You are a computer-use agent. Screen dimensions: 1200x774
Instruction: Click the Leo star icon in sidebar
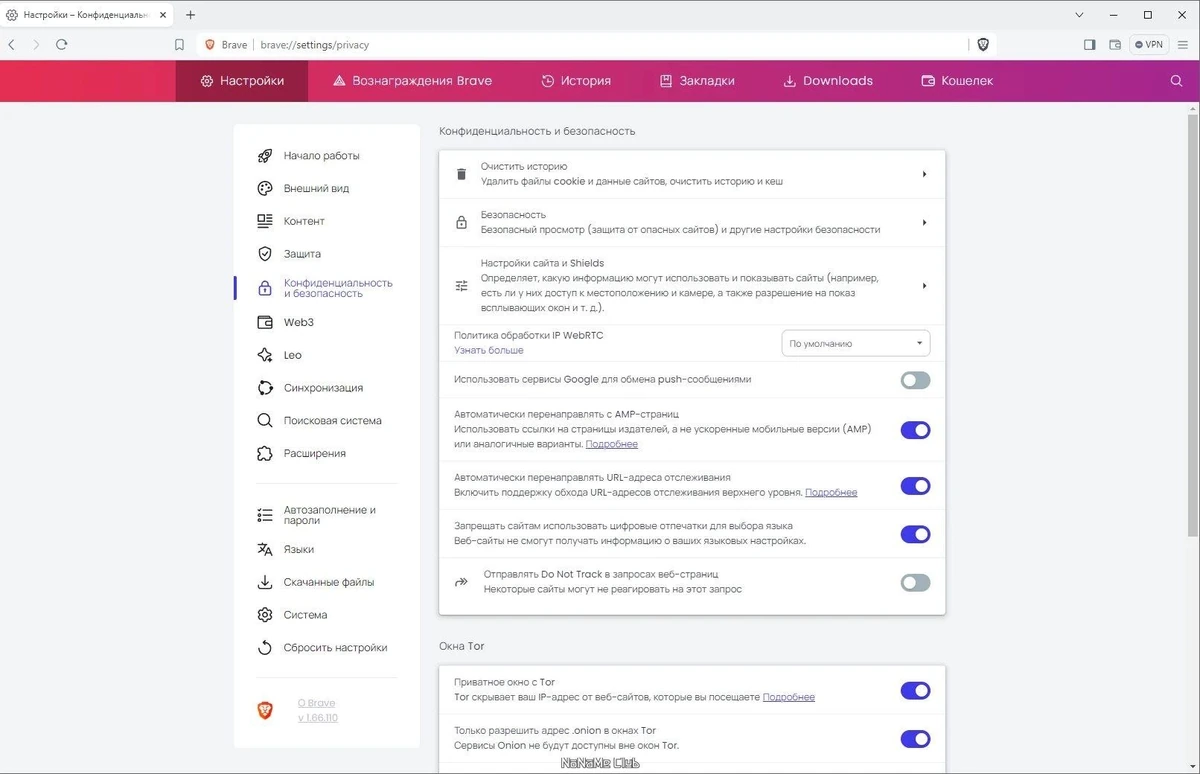point(265,355)
